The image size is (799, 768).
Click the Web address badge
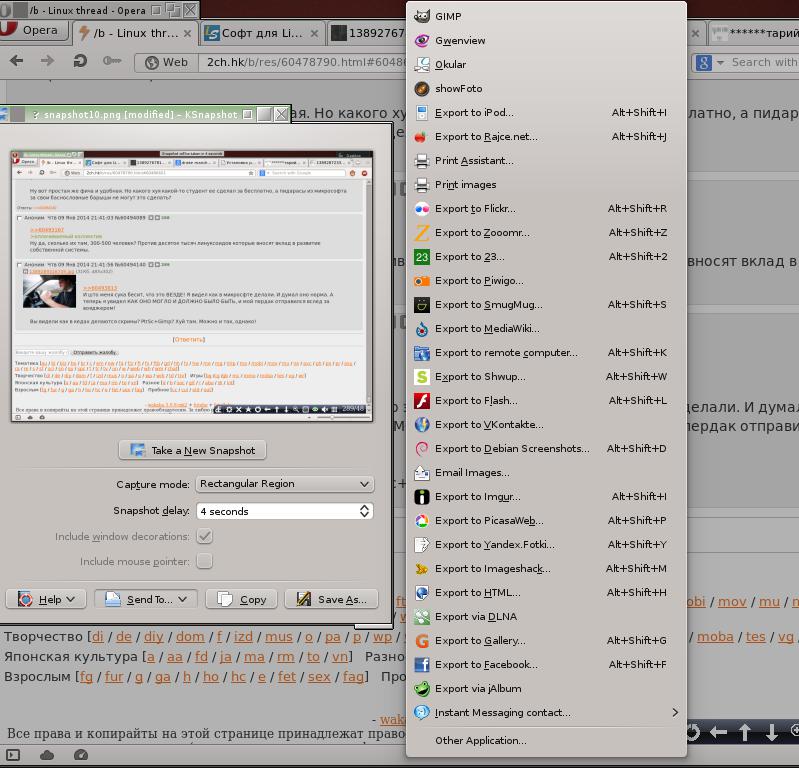(x=166, y=62)
